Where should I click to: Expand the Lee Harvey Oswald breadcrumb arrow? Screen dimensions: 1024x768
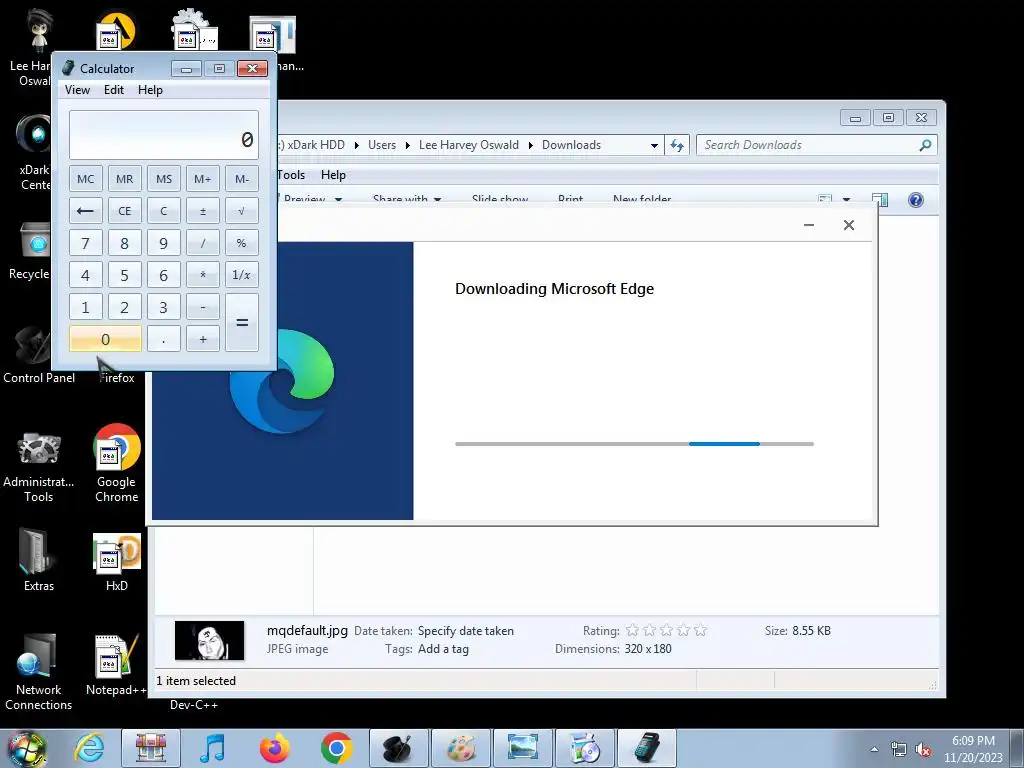530,145
